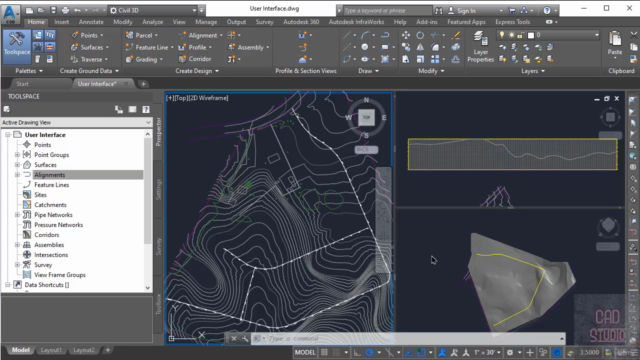Switch to the Start file tab
This screenshot has height=360, width=640.
[x=22, y=84]
